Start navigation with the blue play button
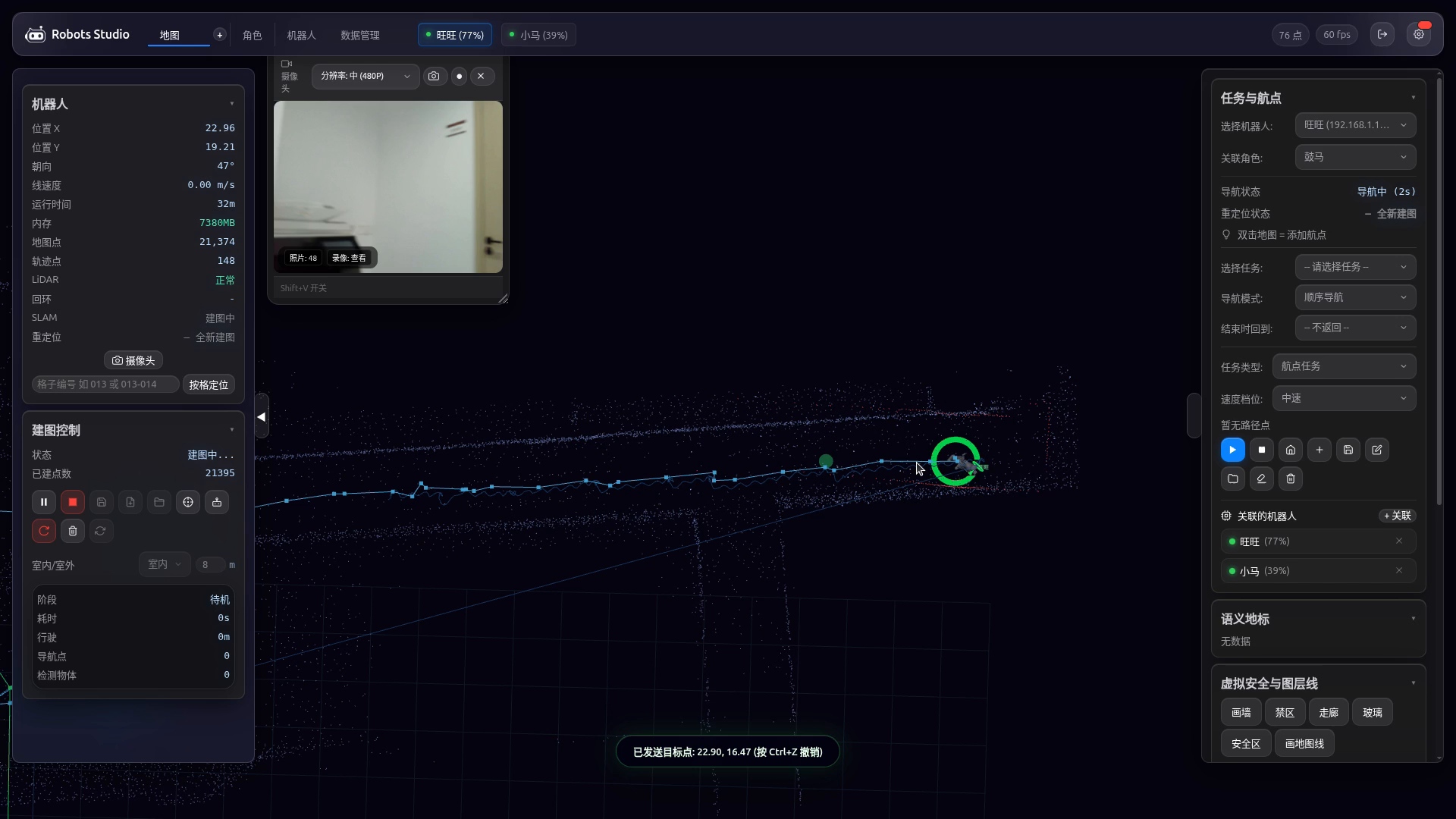Screen dimensions: 1456x819 tap(1233, 450)
